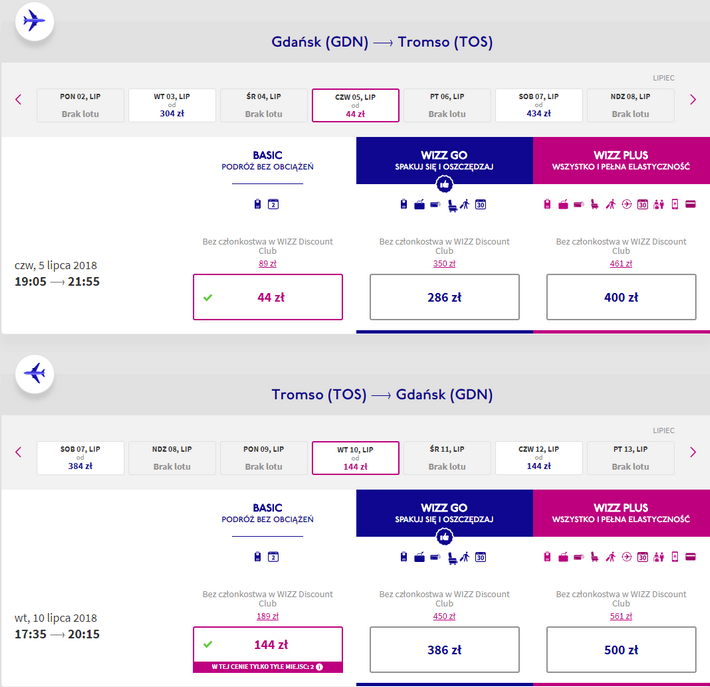
Task: Open the 450 zł return Discount Club link
Action: (444, 616)
